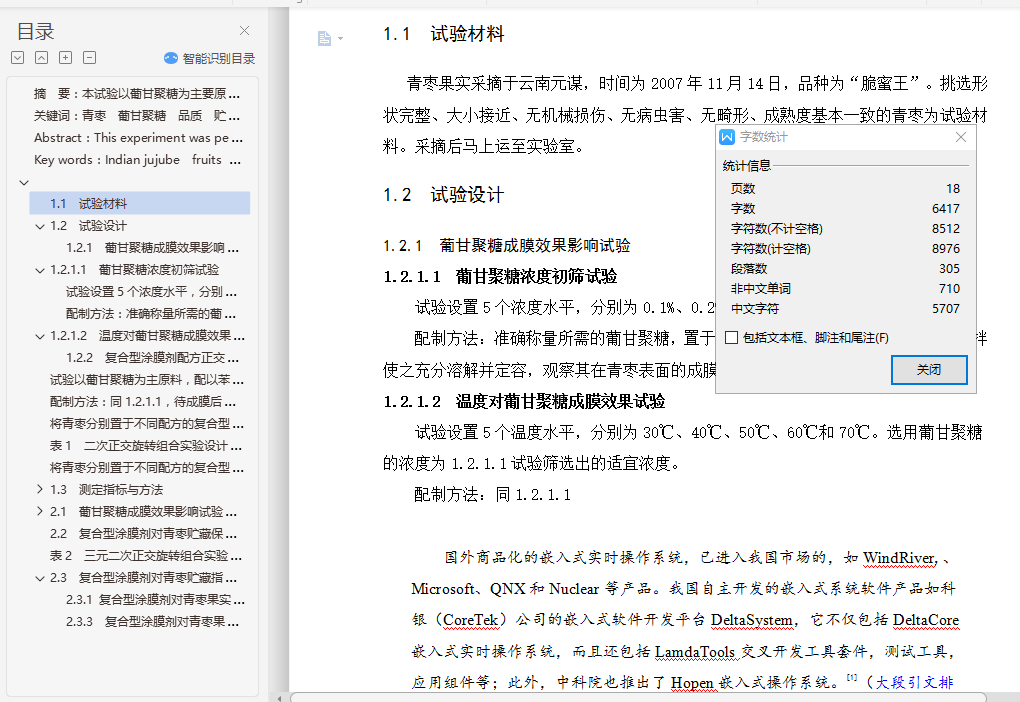1020x702 pixels.
Task: Collapse the untitled heading chevron above 1.1
Action: point(24,183)
